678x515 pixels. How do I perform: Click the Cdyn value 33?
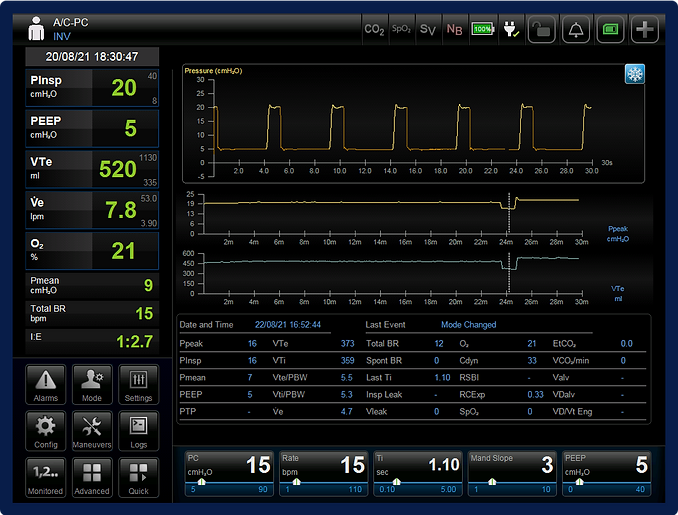click(x=532, y=361)
